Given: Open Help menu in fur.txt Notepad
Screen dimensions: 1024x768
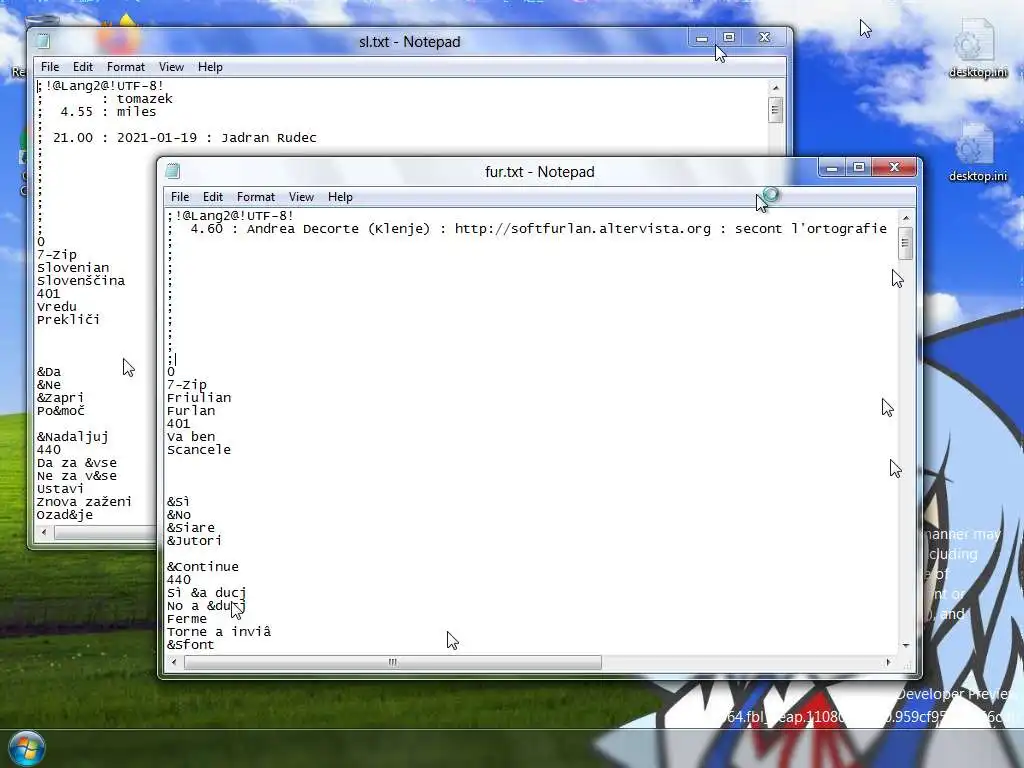Looking at the screenshot, I should 340,197.
